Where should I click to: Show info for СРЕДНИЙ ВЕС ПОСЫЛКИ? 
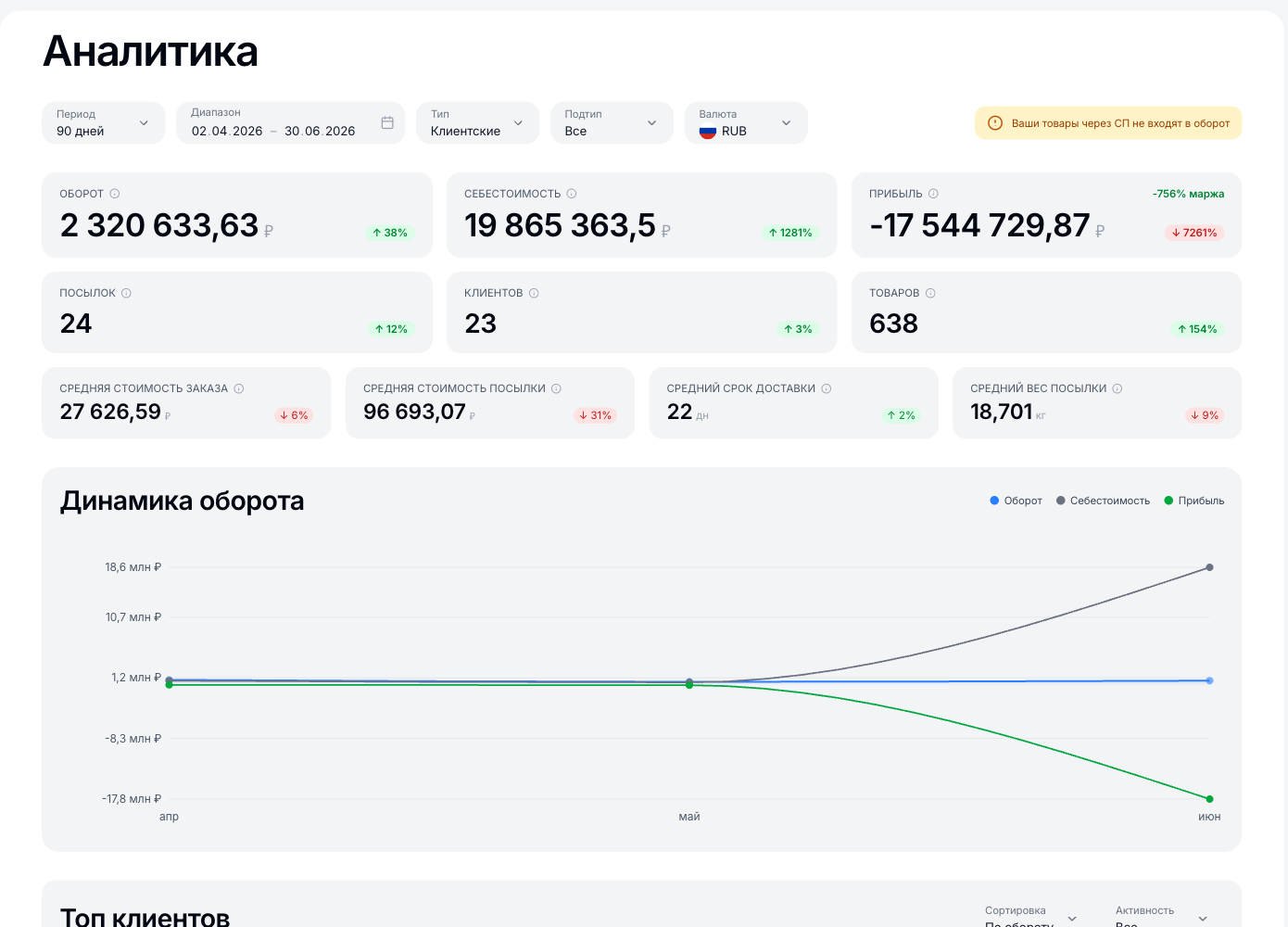[1118, 388]
